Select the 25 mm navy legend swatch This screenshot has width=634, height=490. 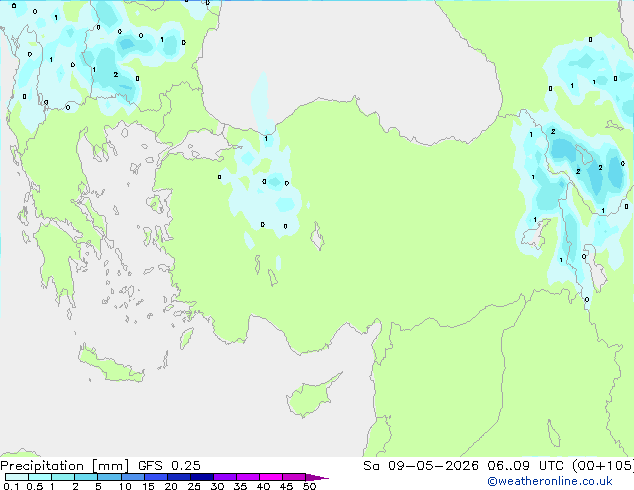(x=201, y=477)
